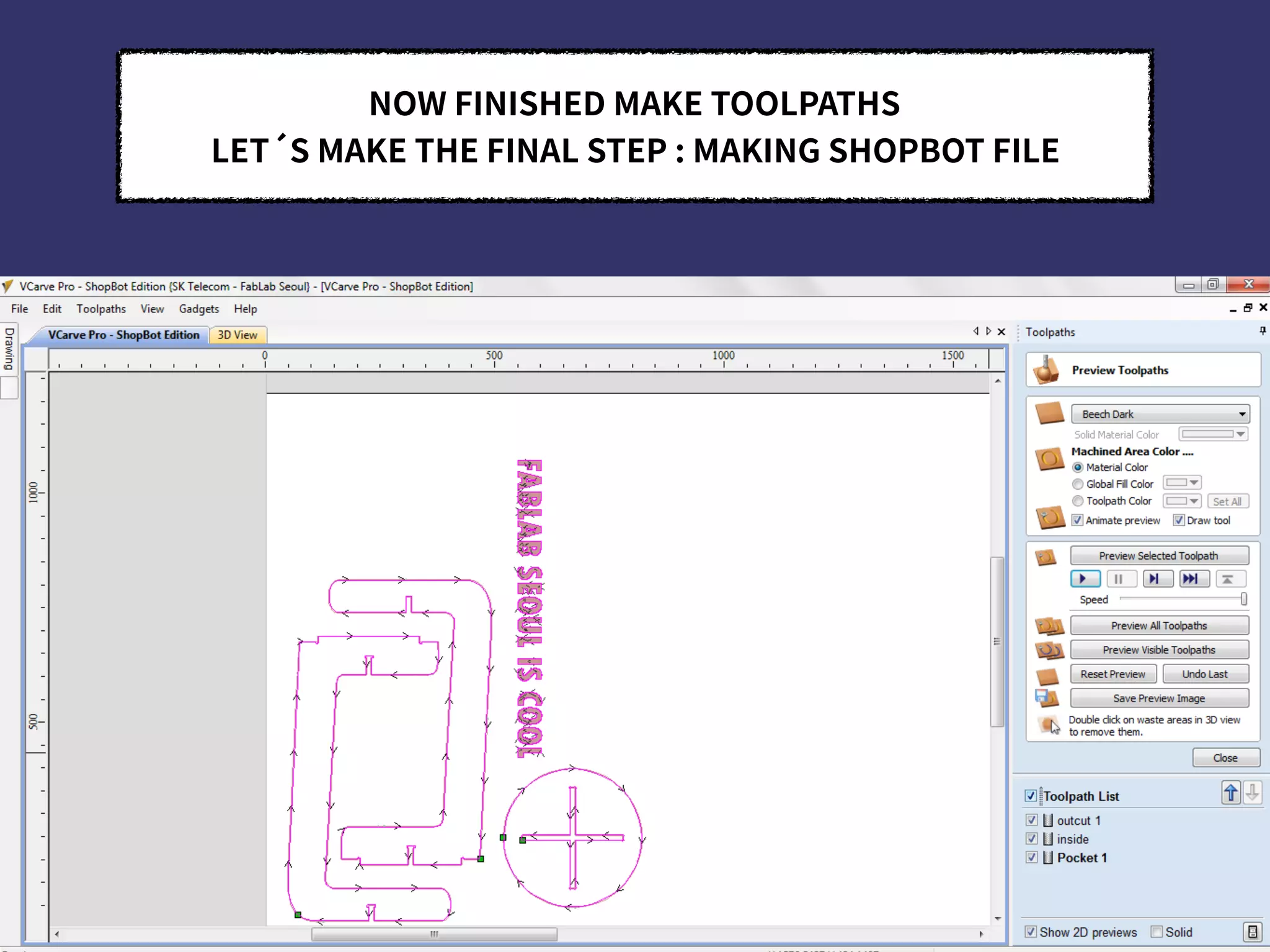Select the Global Fill Color radio button
This screenshot has width=1270, height=952.
click(x=1078, y=484)
